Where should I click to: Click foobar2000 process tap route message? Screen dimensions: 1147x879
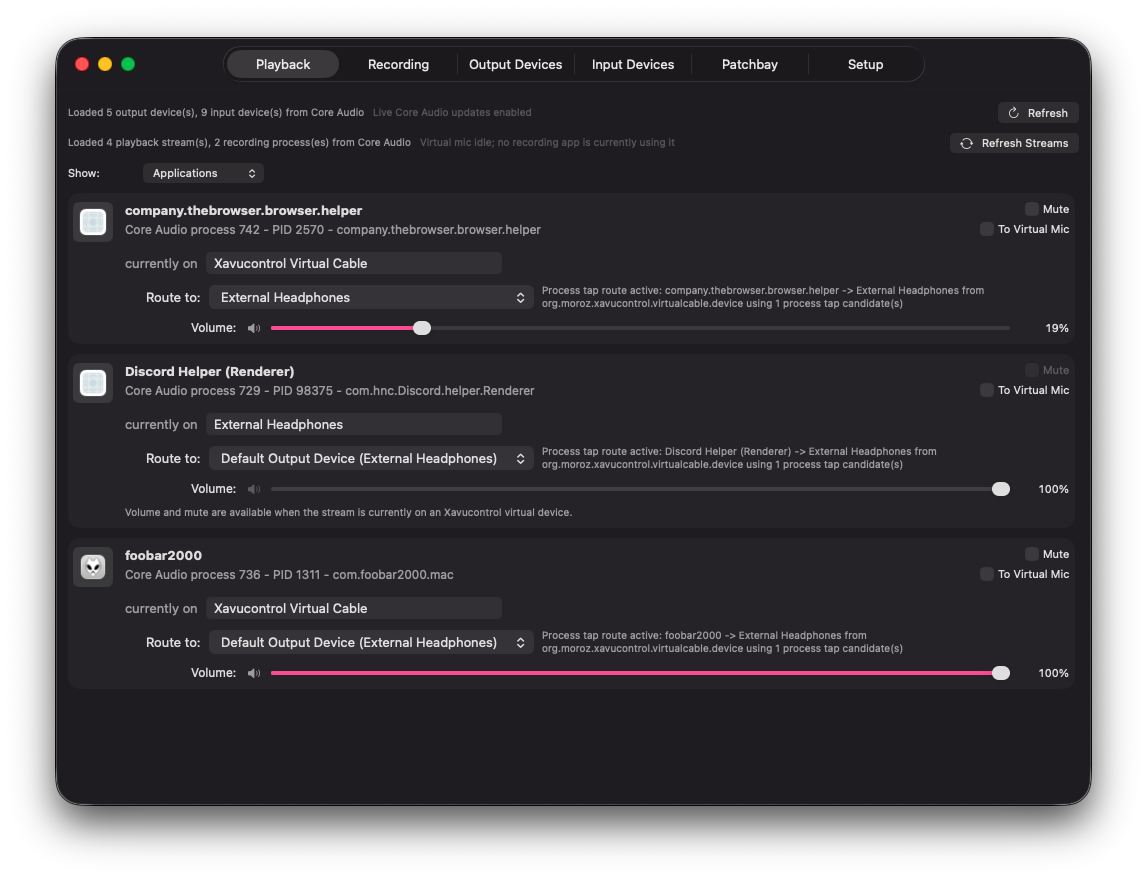click(722, 642)
